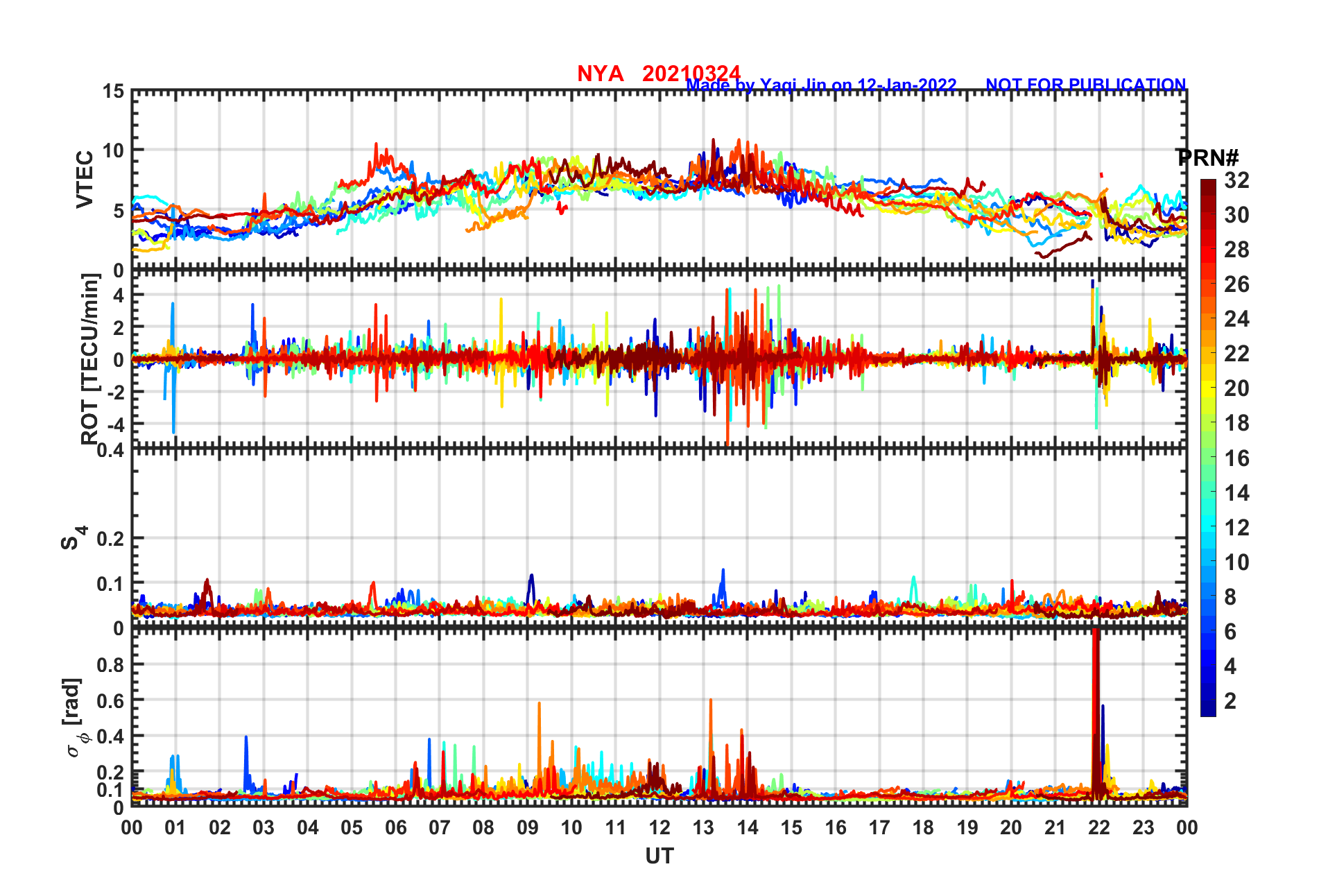
Task: Click the "17" hour tick on the UT axis
Action: 879,828
